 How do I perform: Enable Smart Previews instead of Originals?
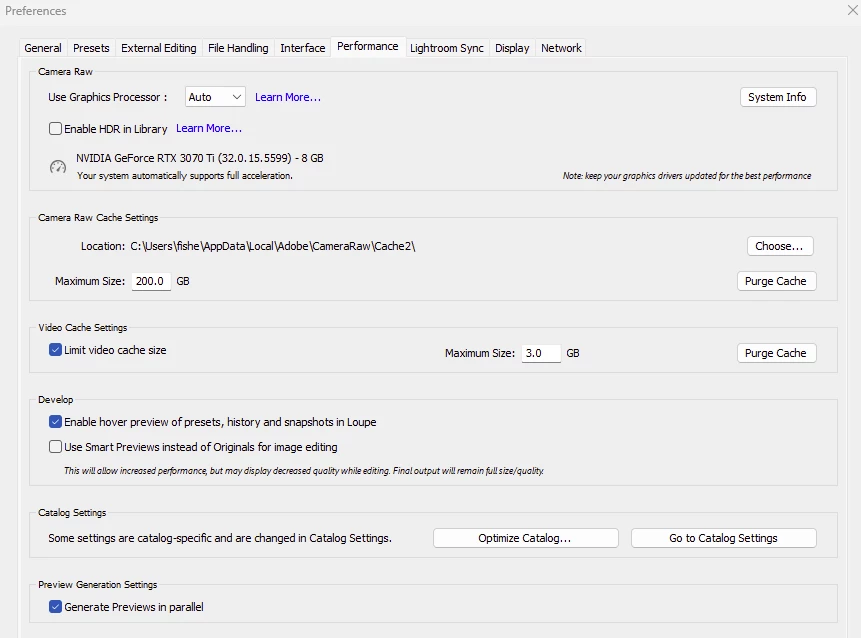[x=55, y=447]
